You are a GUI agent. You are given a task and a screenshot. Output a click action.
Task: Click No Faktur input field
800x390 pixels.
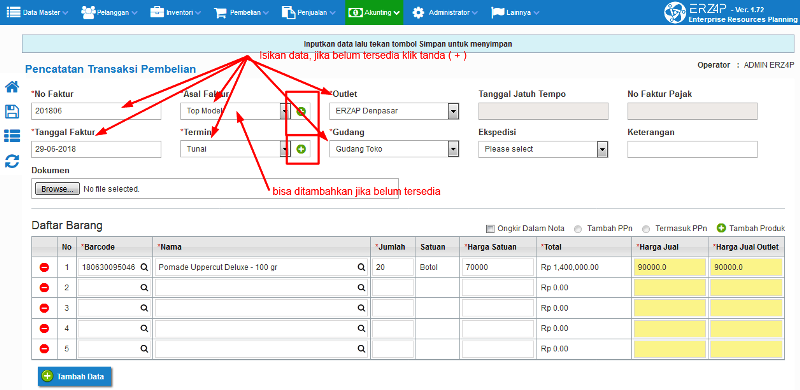point(96,111)
